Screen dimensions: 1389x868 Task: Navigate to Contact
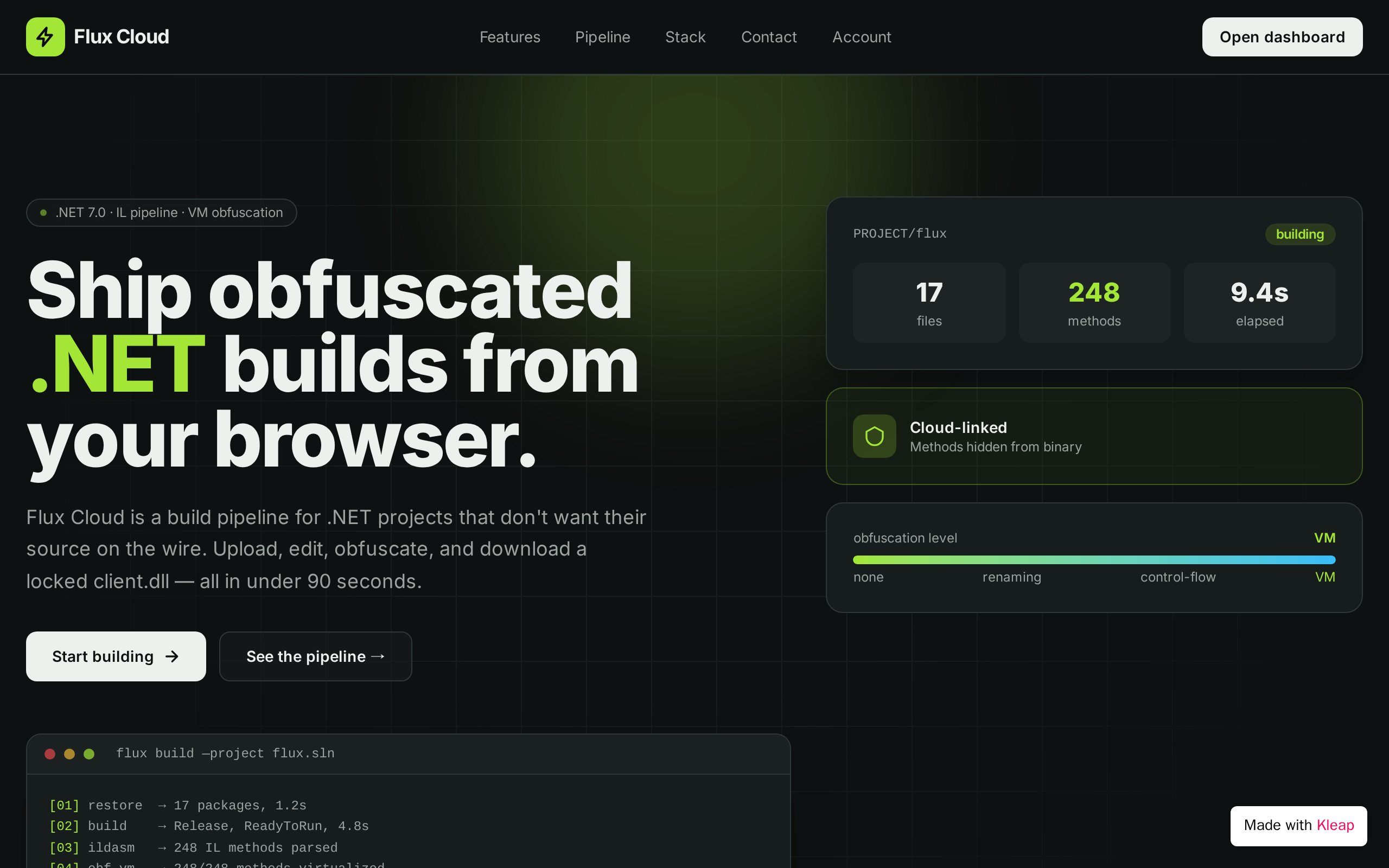pyautogui.click(x=769, y=37)
